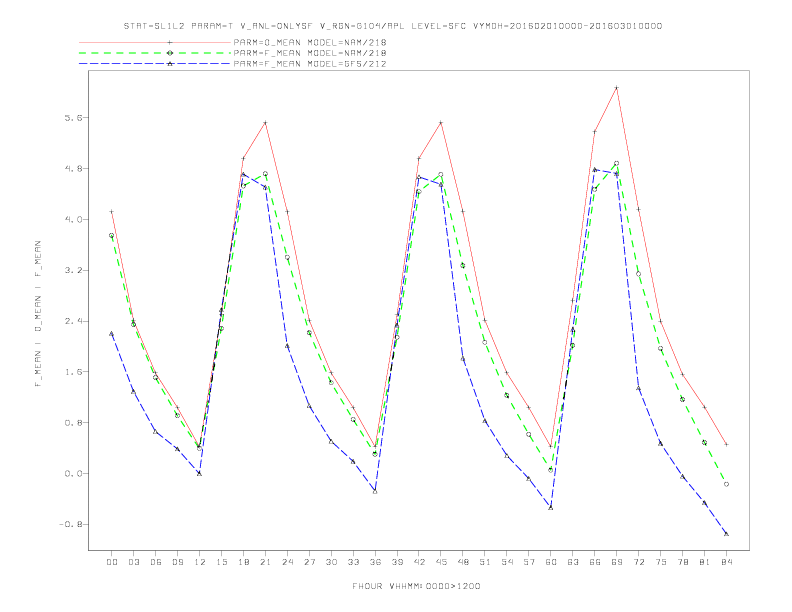Click the x-axis hour label 39
Image resolution: width=792 pixels, height=612 pixels.
click(397, 562)
